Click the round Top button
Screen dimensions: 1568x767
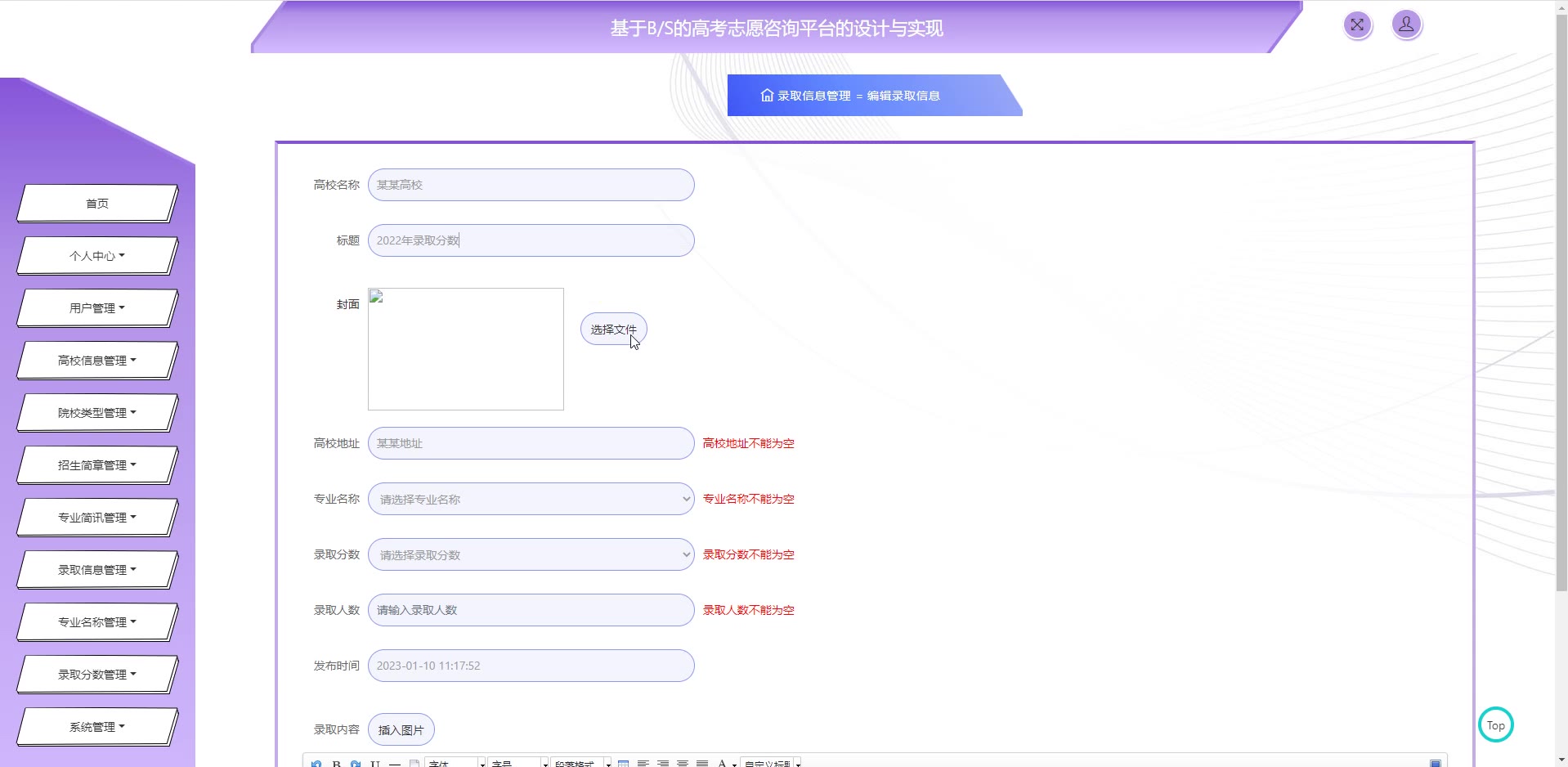[x=1495, y=724]
